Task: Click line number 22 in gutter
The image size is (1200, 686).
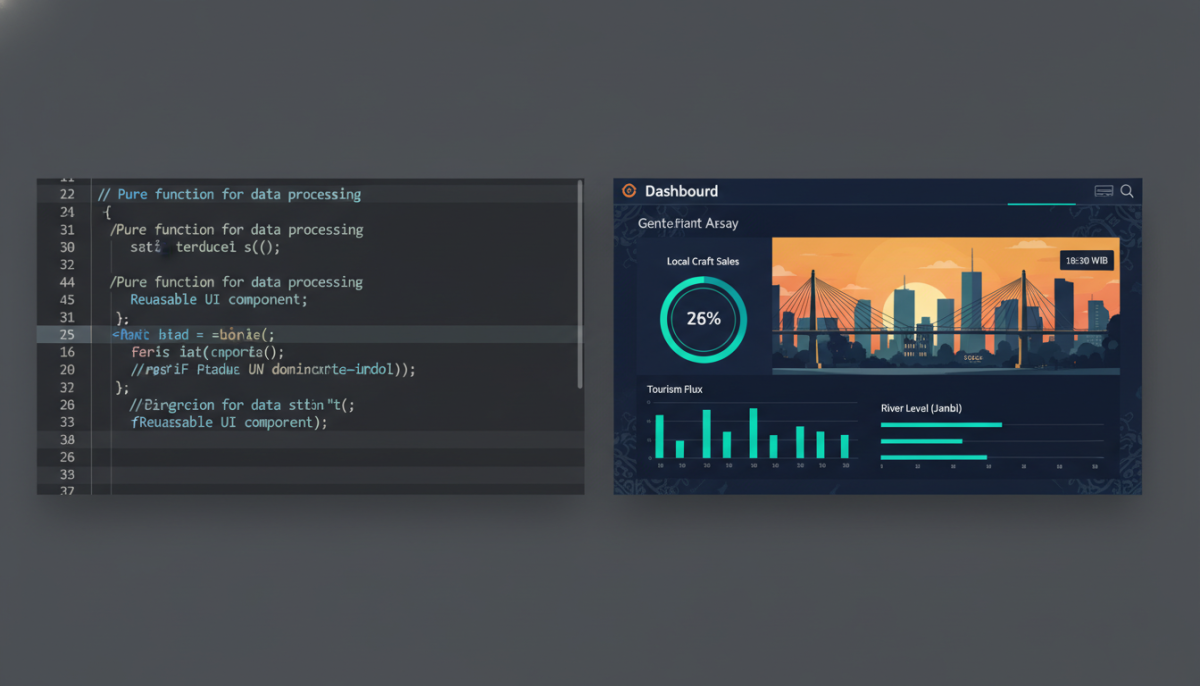Action: coord(67,194)
